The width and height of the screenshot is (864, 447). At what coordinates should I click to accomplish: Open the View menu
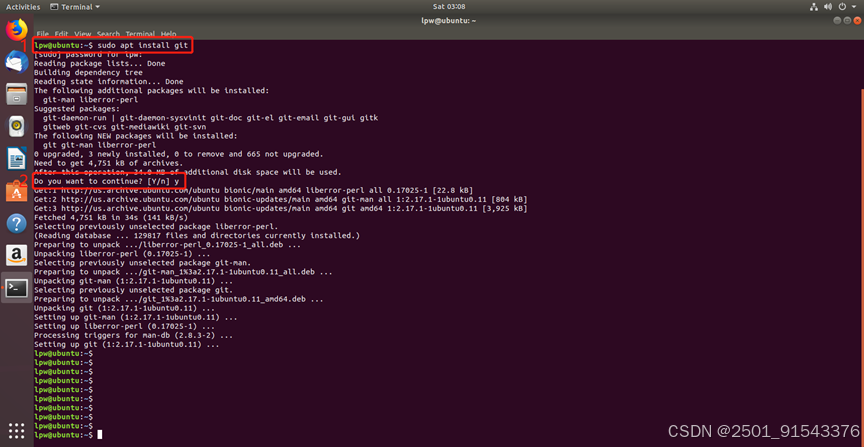click(83, 34)
